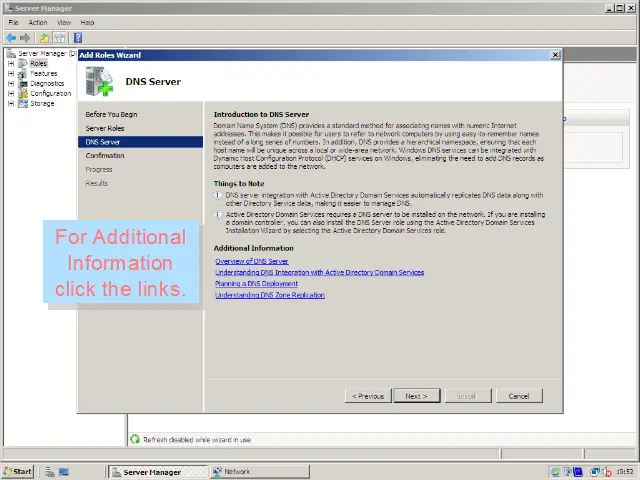This screenshot has height=480, width=640.
Task: Click the Forward arrow toolbar icon
Action: tap(25, 38)
